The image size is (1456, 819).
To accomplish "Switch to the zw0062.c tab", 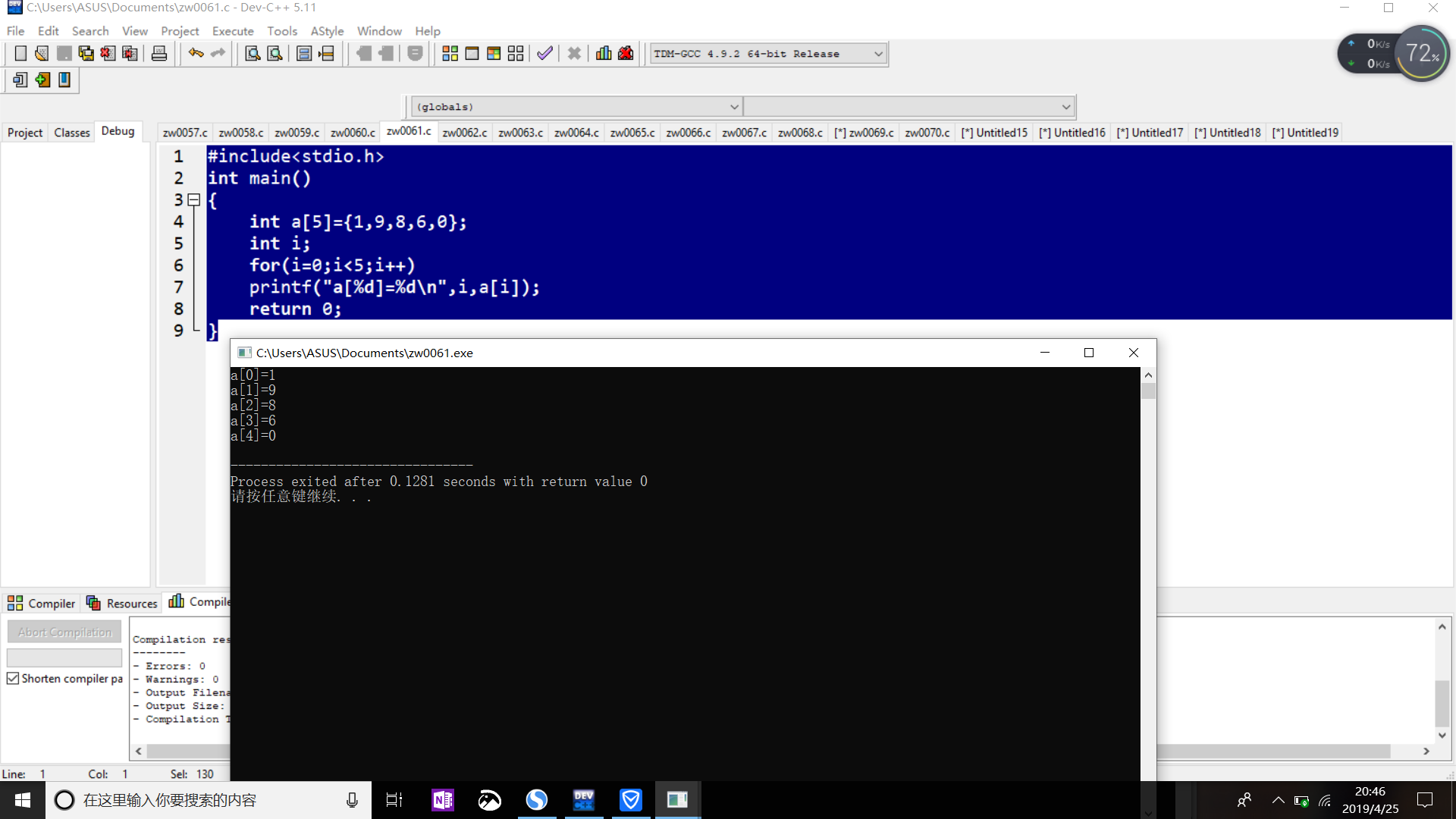I will (x=464, y=133).
